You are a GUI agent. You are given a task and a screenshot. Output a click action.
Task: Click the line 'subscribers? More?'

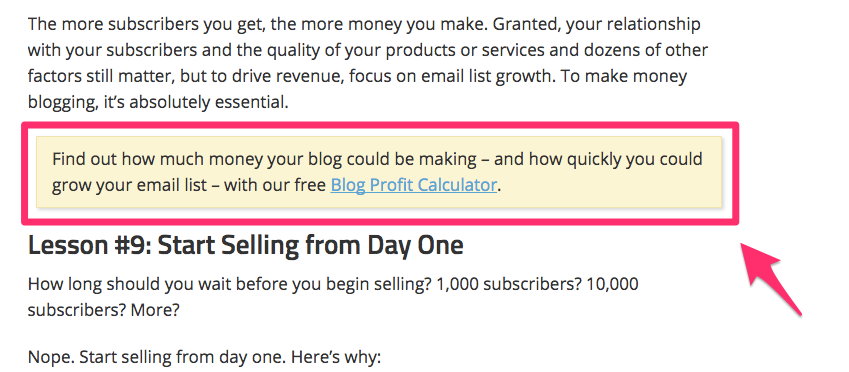click(x=104, y=310)
